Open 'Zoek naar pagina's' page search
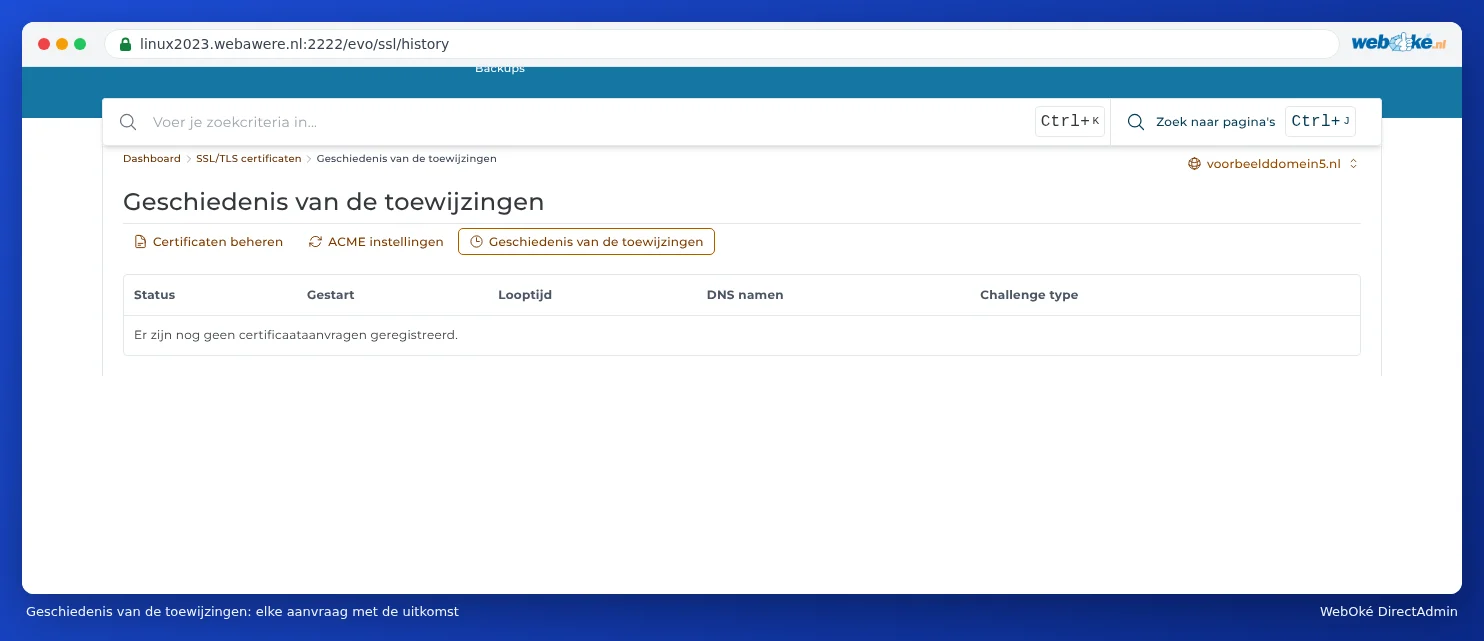 click(x=1215, y=122)
